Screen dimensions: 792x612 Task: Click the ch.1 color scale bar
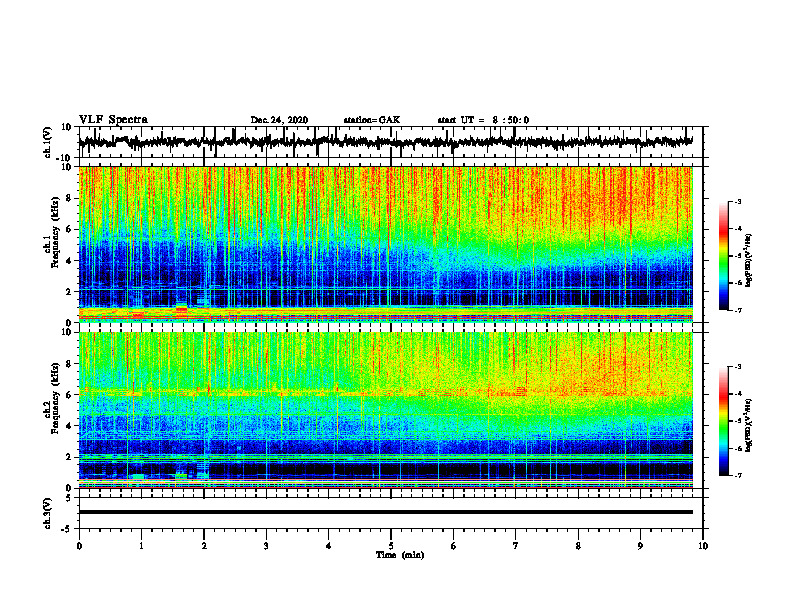723,256
